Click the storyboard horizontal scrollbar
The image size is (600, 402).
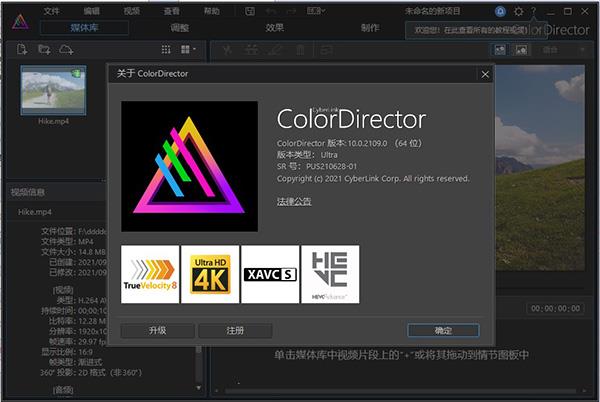point(400,391)
